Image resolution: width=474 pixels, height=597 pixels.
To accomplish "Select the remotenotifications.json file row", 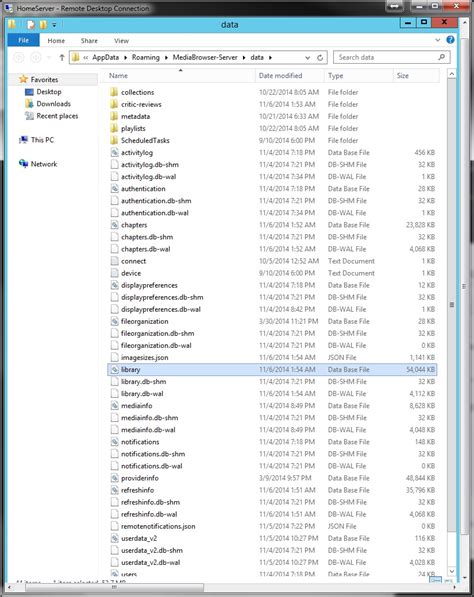I will point(272,526).
